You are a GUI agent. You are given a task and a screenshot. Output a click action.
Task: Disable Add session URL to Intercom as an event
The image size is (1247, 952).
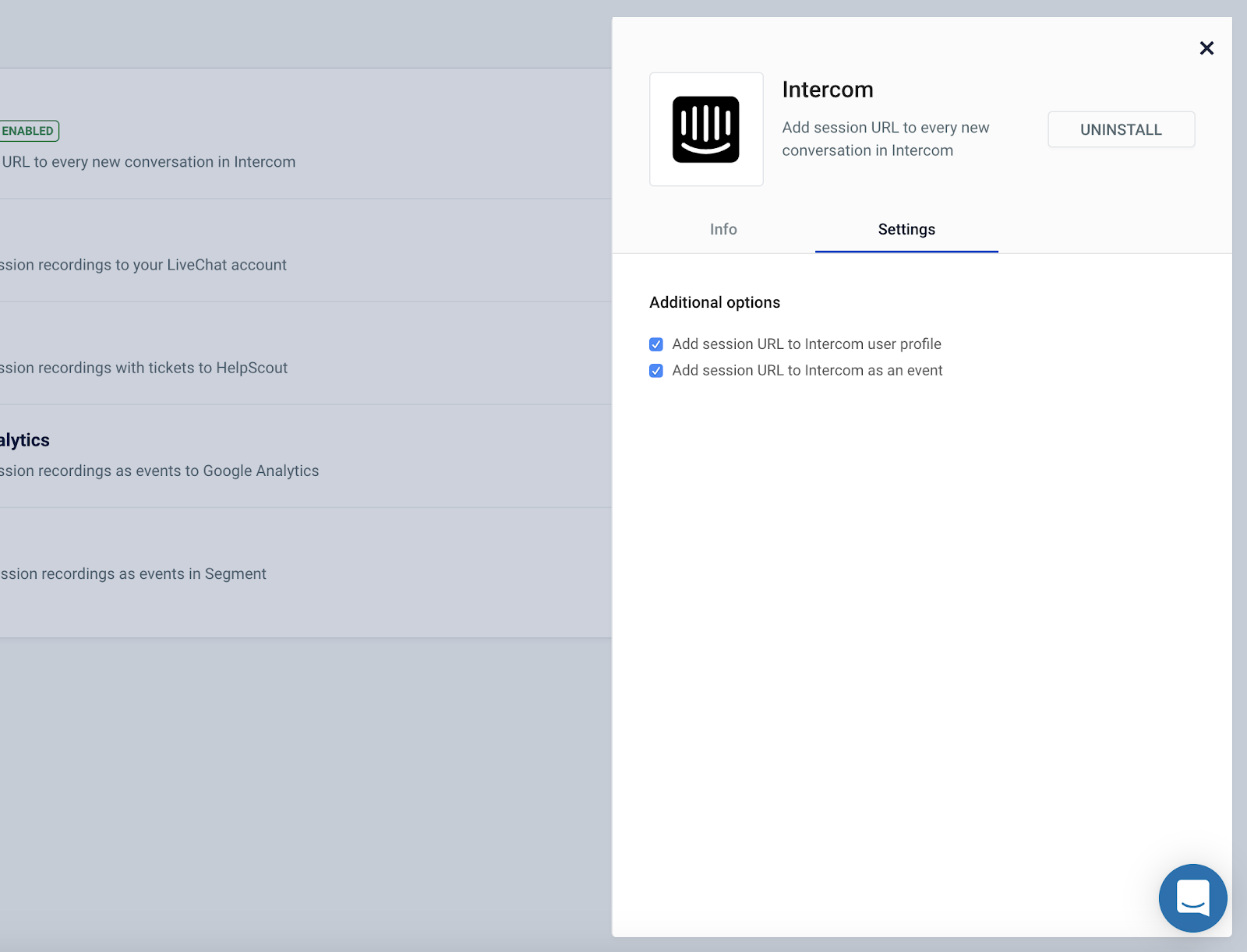click(655, 370)
